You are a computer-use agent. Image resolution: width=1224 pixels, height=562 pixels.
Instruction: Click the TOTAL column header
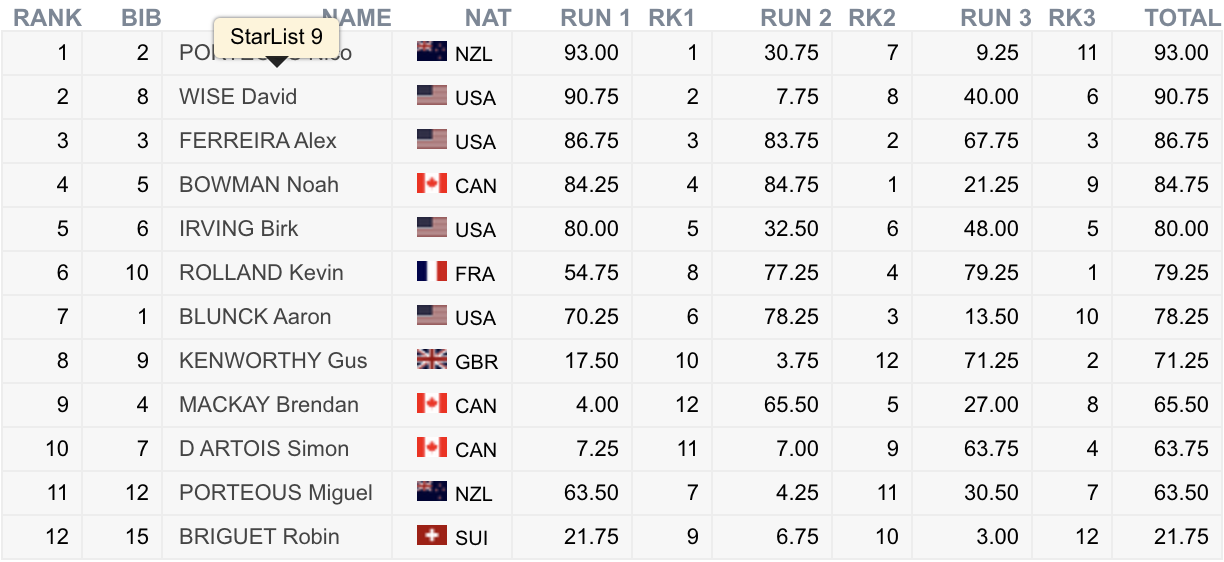(1181, 17)
